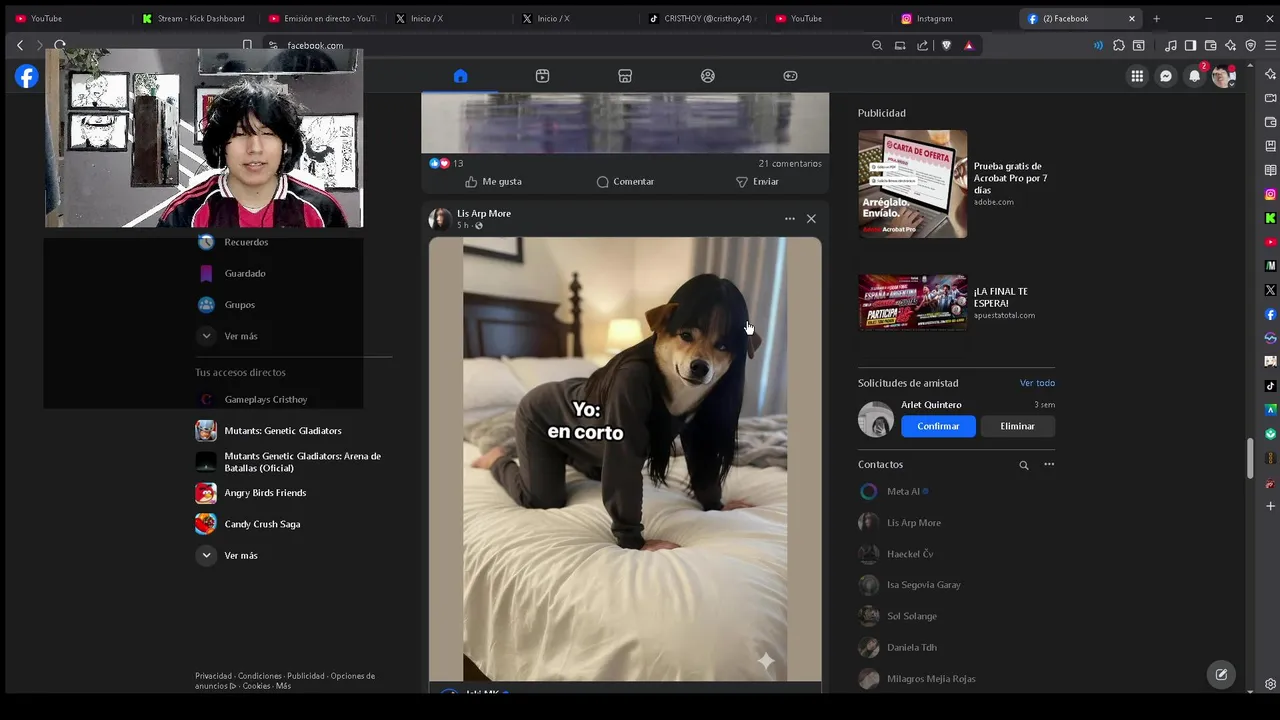Open the browser extensions puzzle icon

pyautogui.click(x=1119, y=45)
